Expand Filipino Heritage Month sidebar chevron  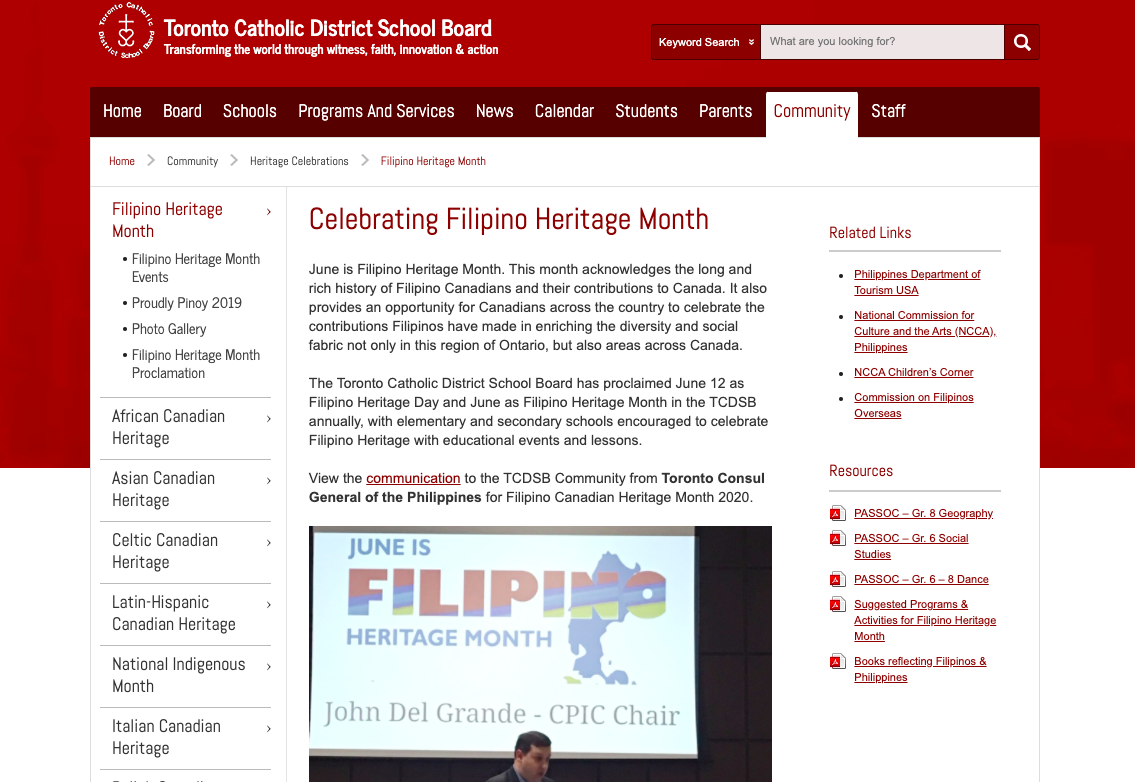point(269,211)
